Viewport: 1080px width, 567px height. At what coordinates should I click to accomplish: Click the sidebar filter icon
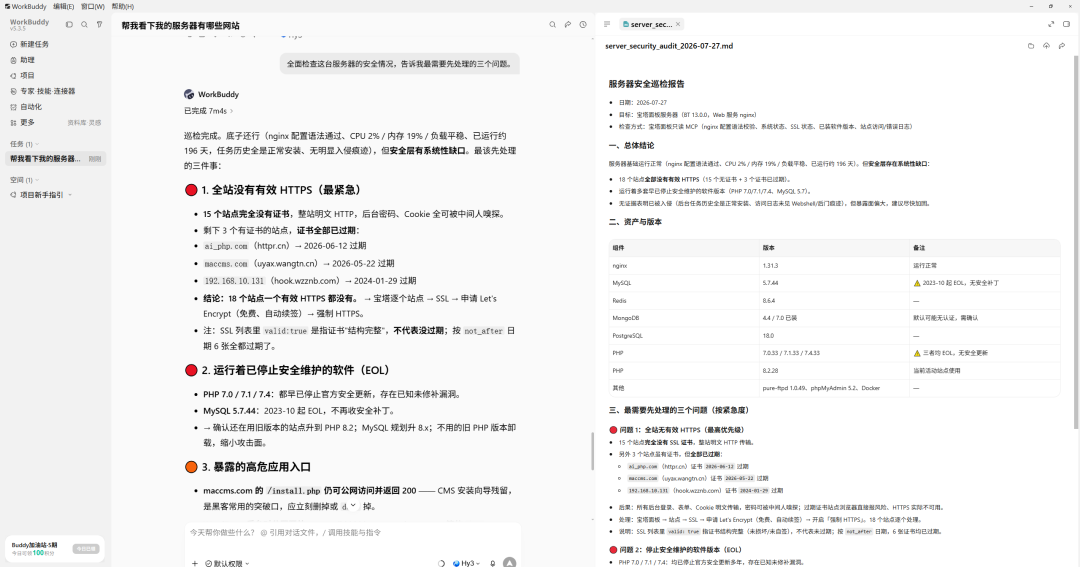click(99, 24)
